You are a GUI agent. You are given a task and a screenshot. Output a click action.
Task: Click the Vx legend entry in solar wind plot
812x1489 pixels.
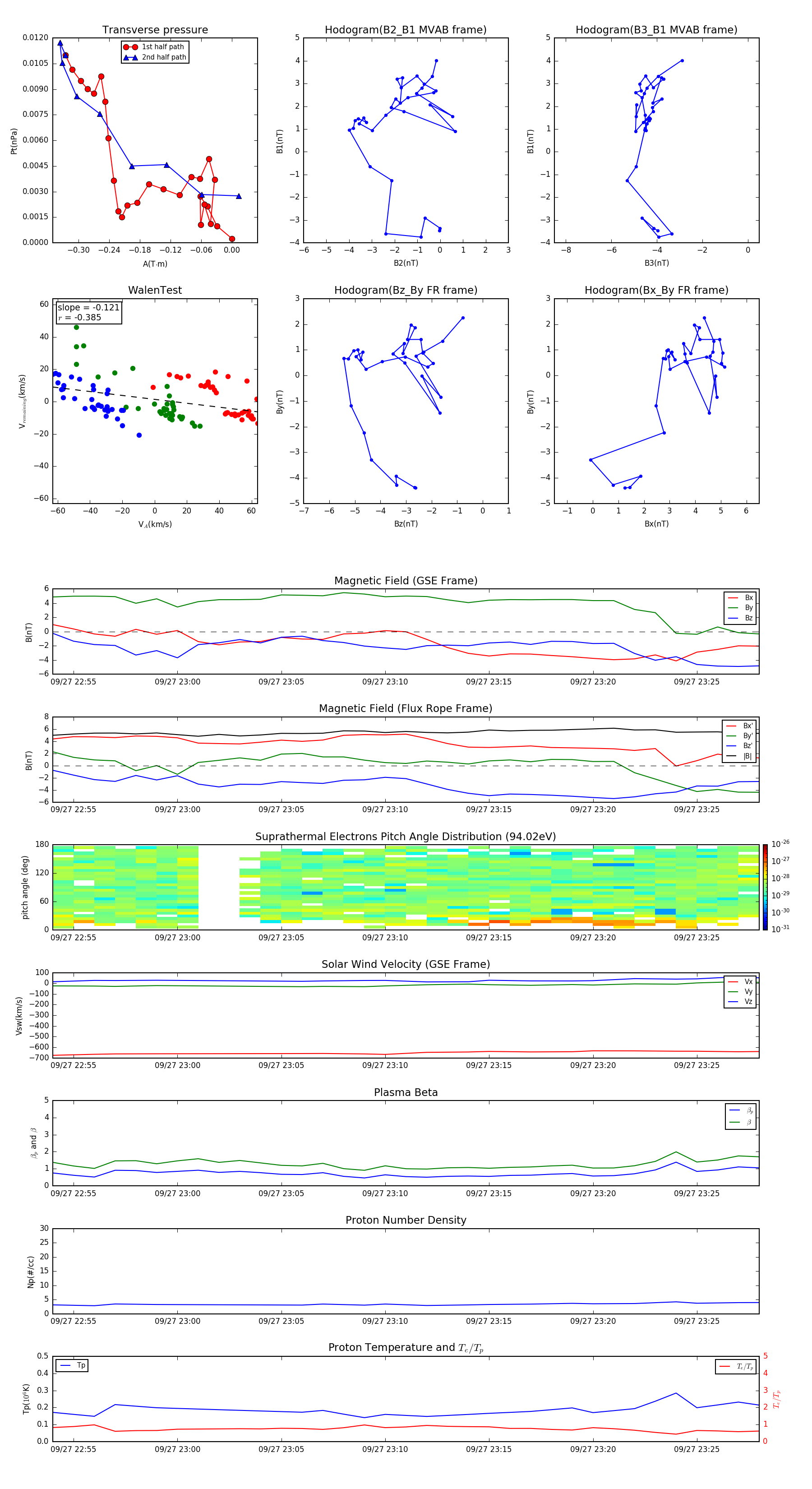tap(741, 982)
